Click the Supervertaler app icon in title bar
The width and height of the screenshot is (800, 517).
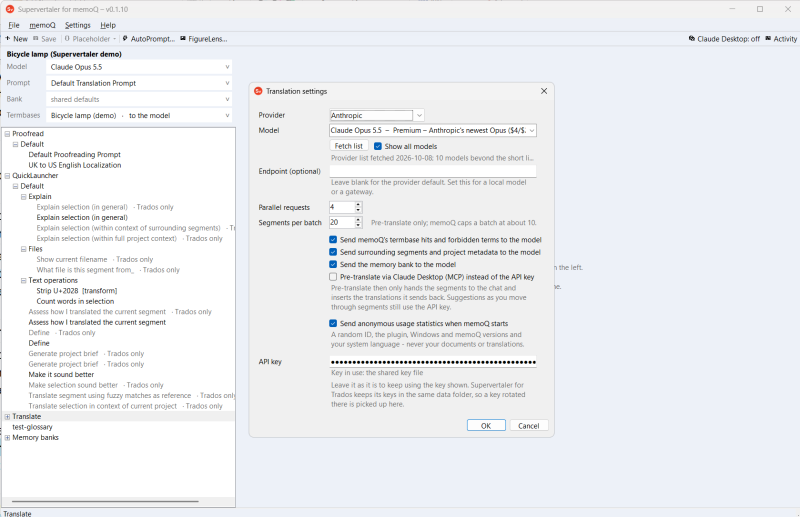[10, 9]
